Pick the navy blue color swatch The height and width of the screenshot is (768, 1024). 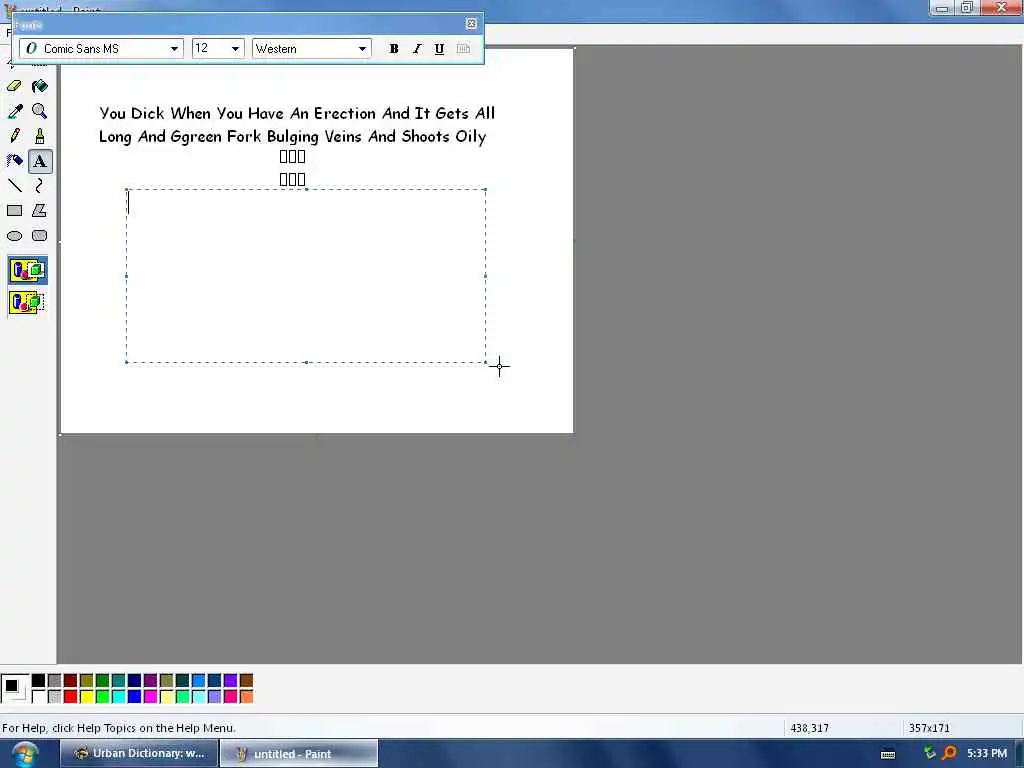[x=135, y=680]
